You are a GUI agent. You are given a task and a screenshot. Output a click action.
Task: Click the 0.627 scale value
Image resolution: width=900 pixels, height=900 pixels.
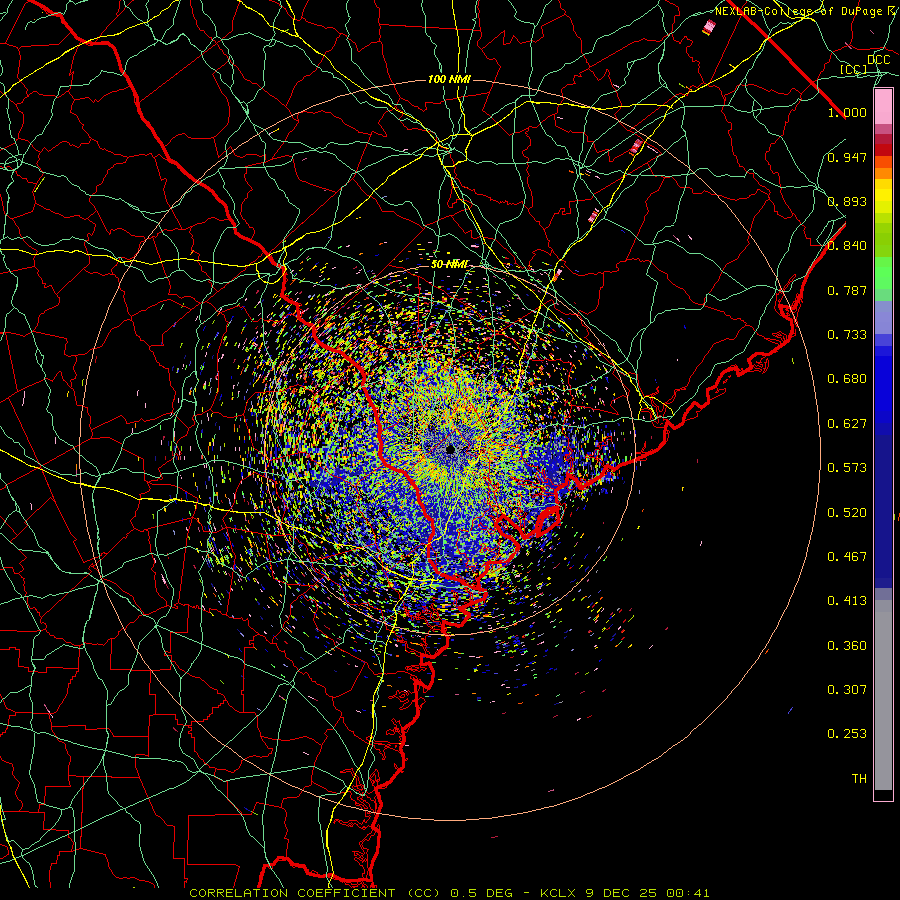tap(847, 424)
